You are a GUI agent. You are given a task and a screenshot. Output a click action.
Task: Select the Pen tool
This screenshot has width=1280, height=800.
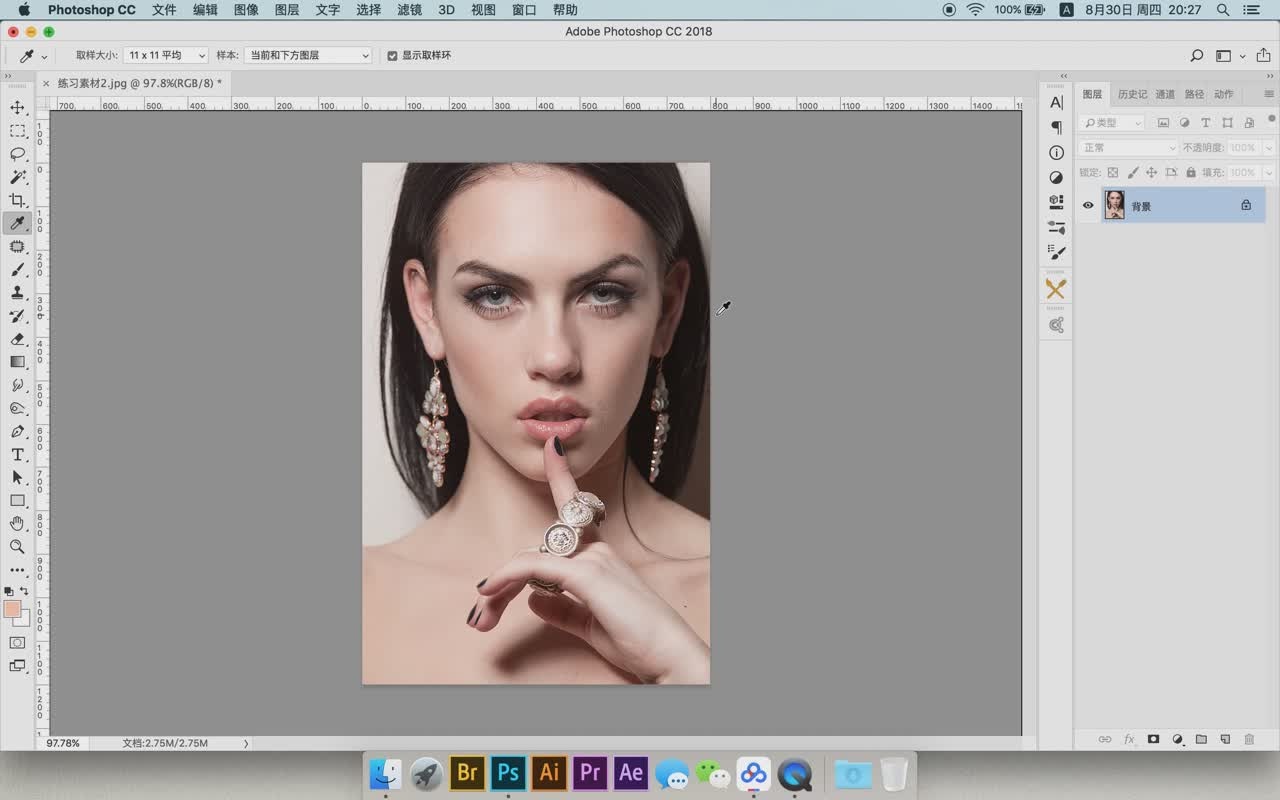(17, 431)
